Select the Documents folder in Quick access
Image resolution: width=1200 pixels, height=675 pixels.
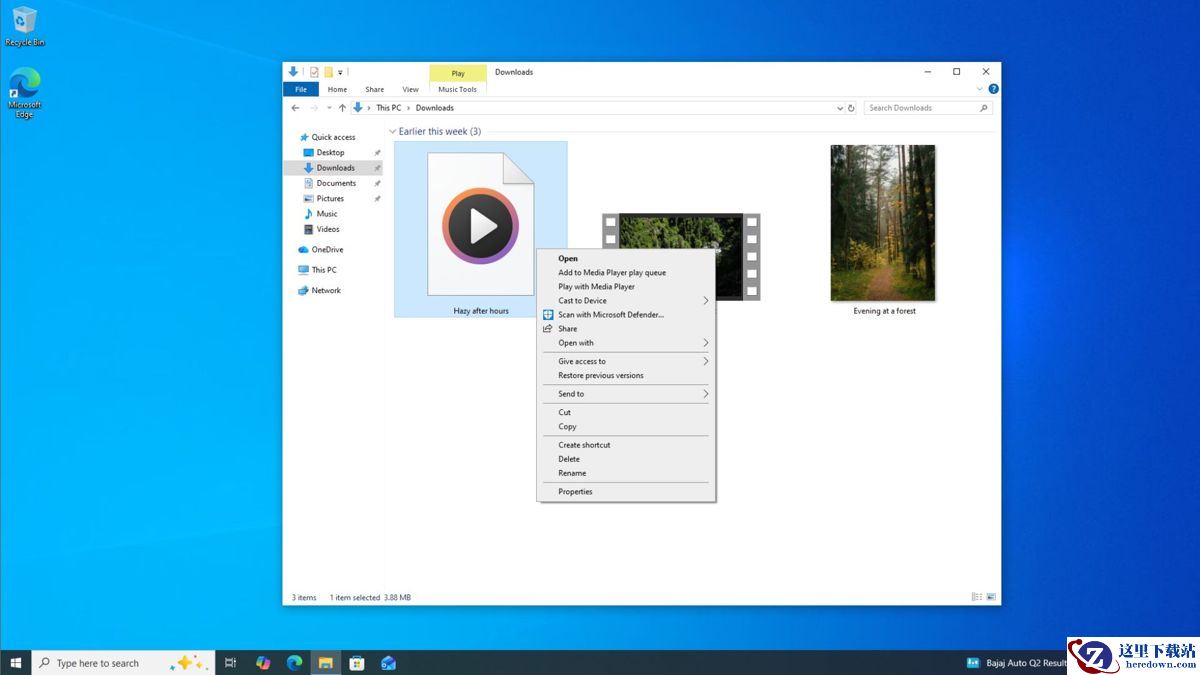pos(336,183)
